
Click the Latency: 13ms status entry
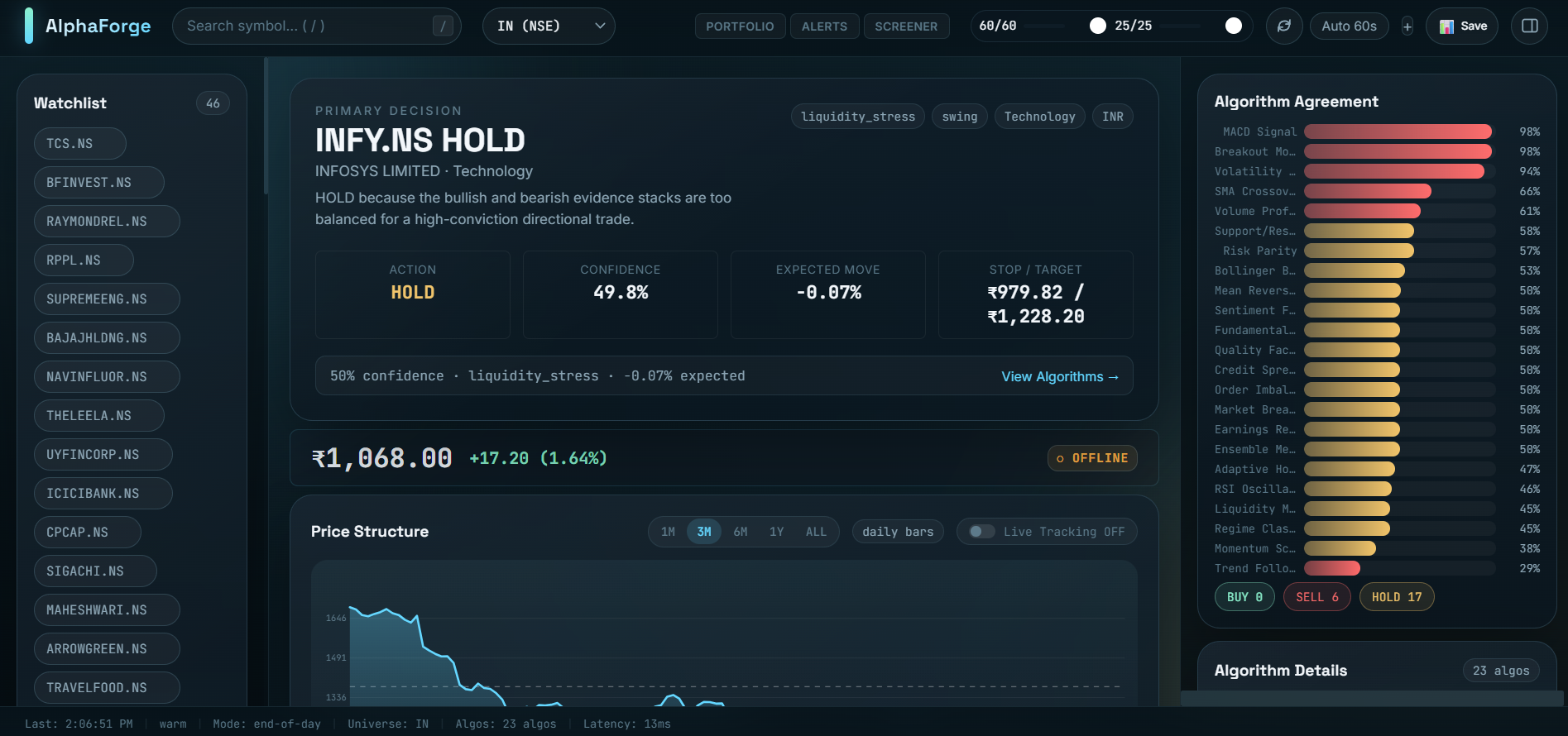(x=627, y=724)
